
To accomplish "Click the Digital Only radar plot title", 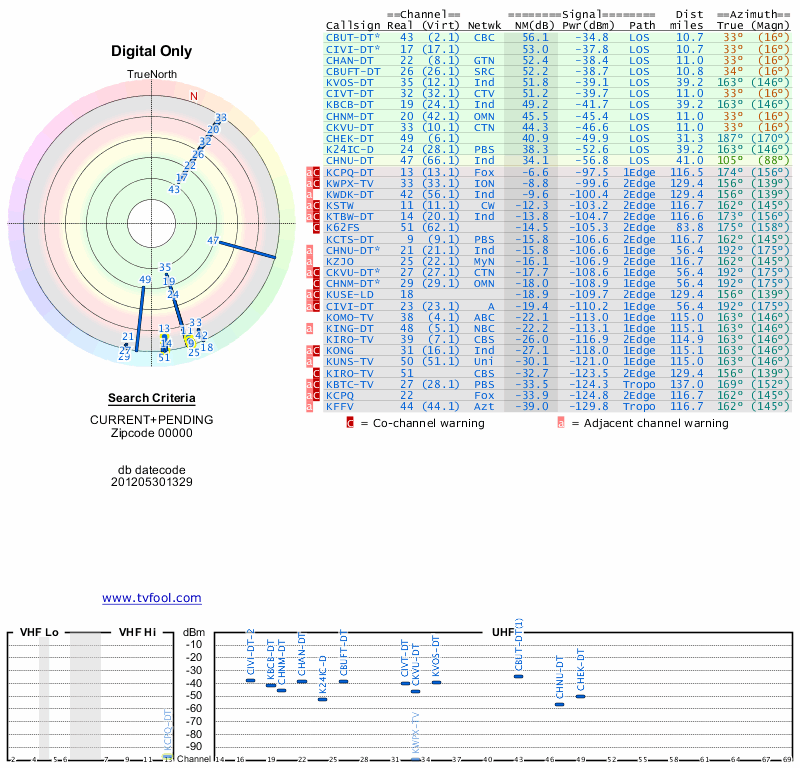I will pyautogui.click(x=150, y=51).
